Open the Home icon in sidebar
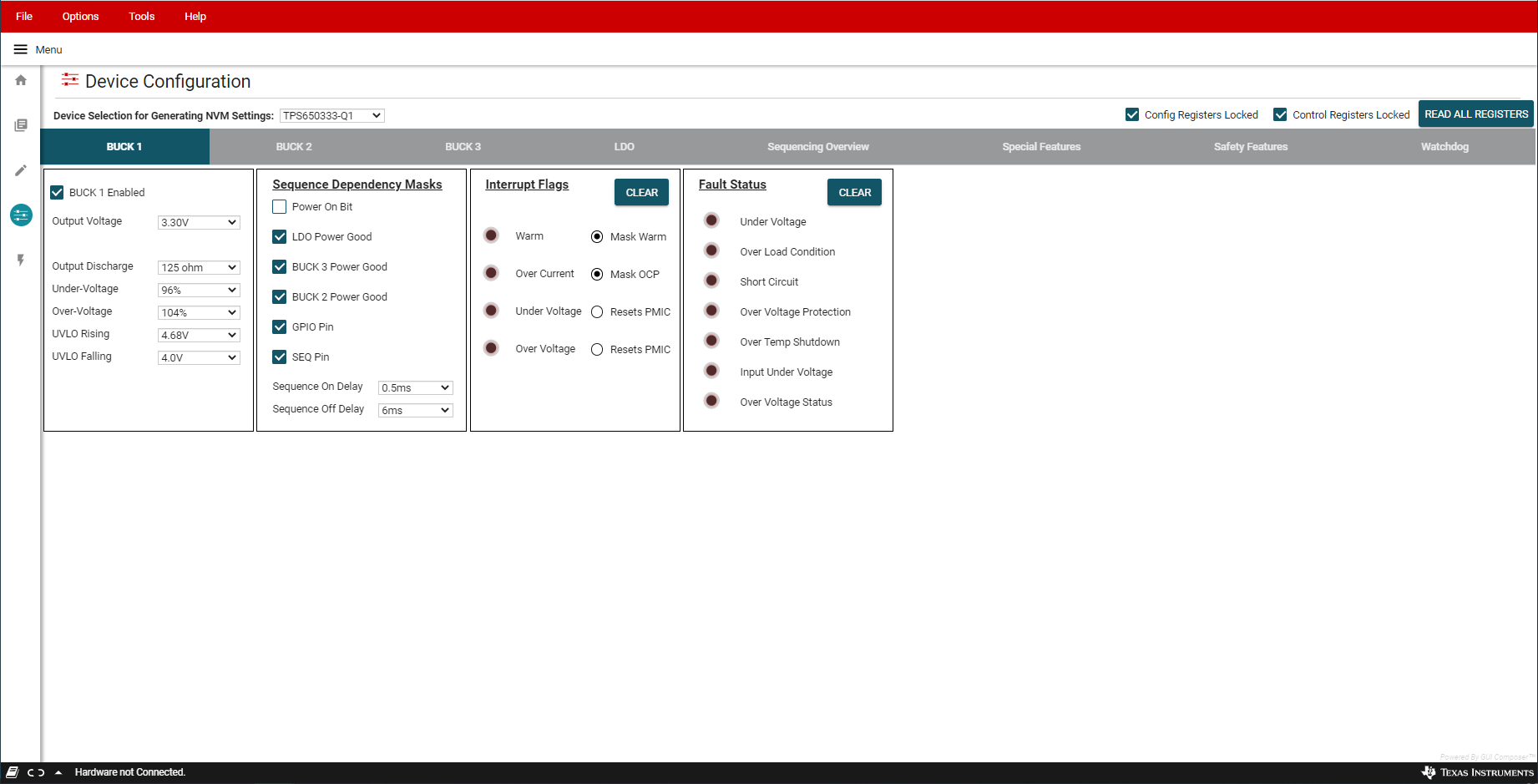The height and width of the screenshot is (784, 1538). 21,80
